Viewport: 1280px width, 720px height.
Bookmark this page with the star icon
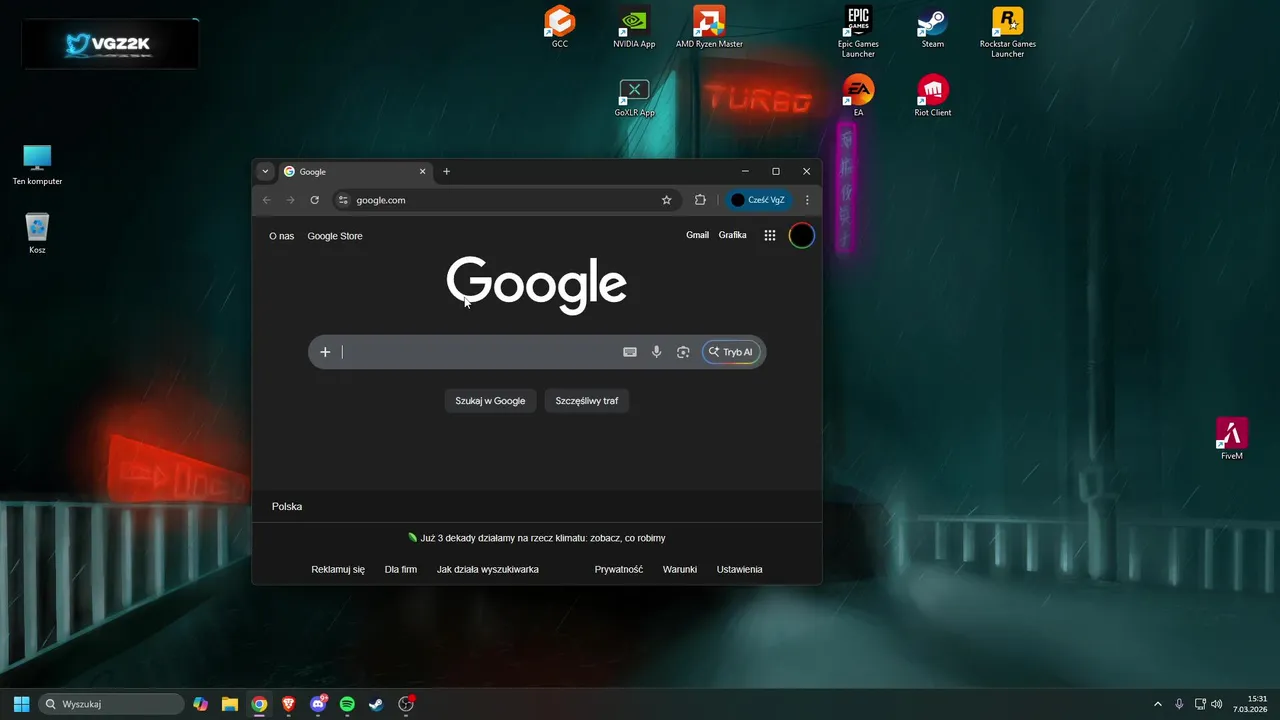667,200
